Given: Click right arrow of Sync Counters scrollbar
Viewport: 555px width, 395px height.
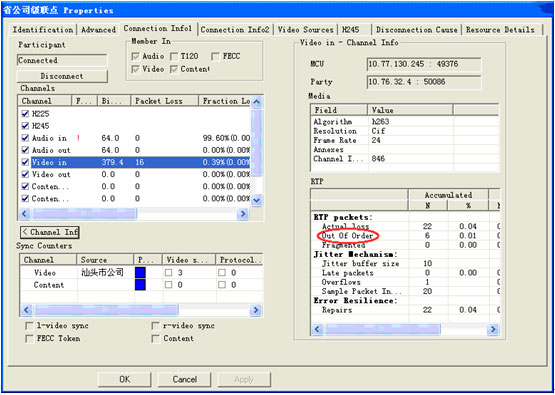Looking at the screenshot, I should click(x=256, y=310).
